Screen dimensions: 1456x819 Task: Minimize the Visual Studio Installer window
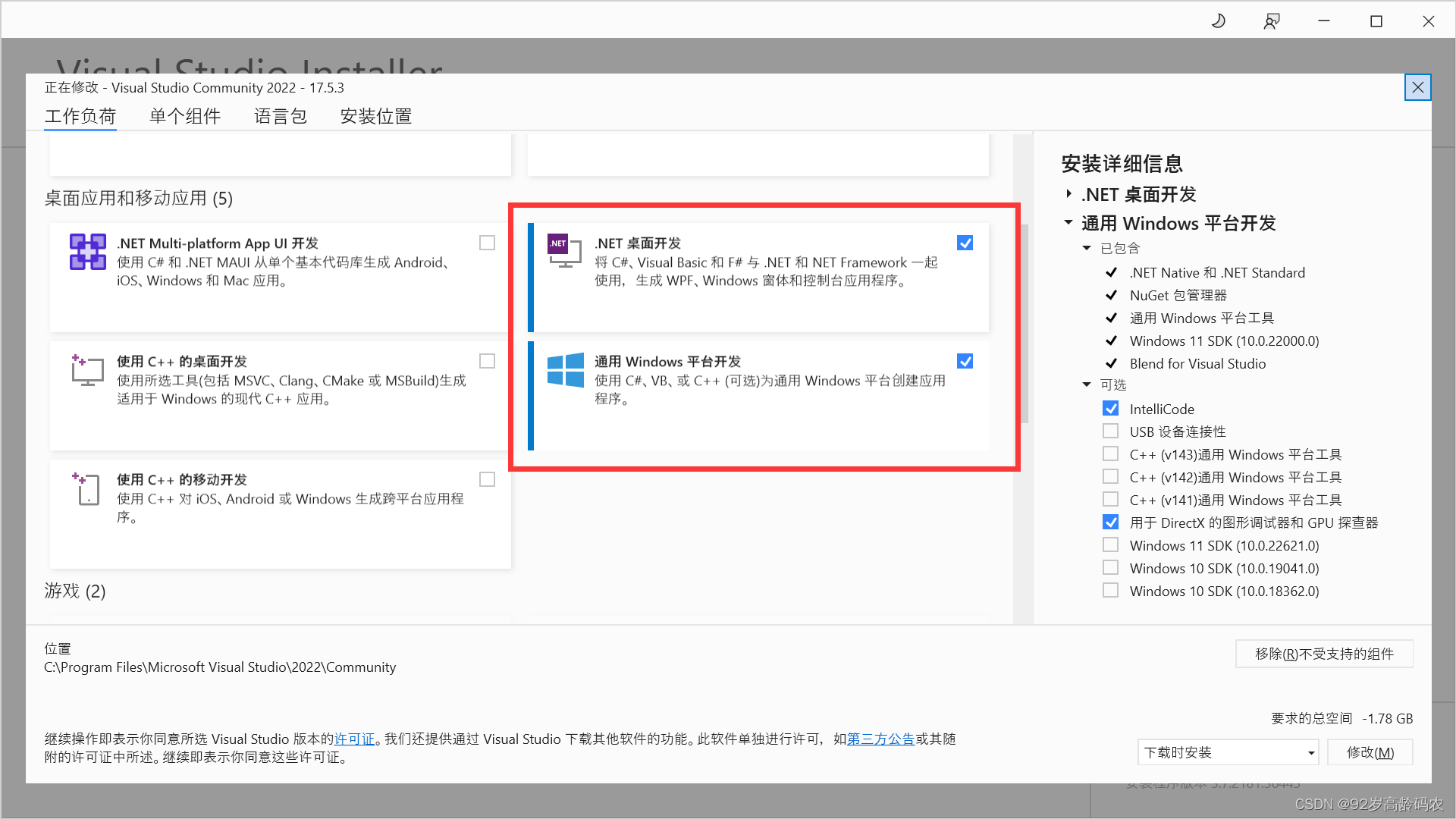1324,21
